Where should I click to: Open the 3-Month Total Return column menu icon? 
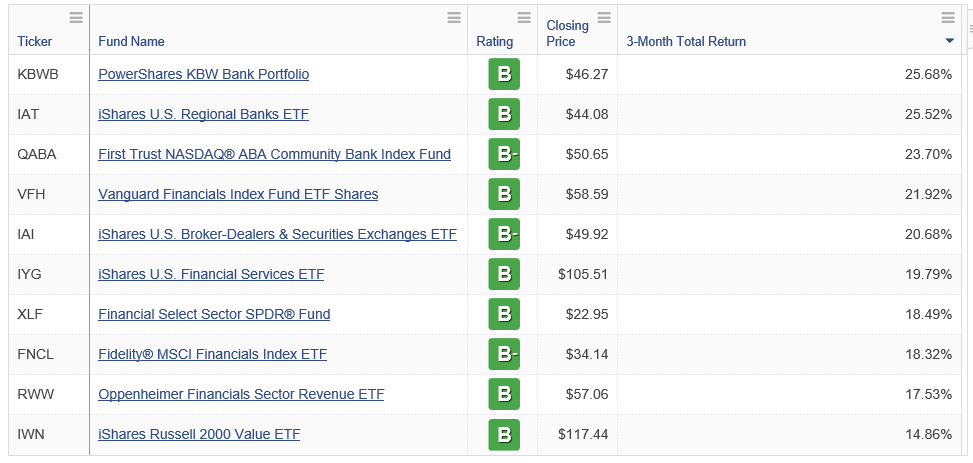pos(948,17)
